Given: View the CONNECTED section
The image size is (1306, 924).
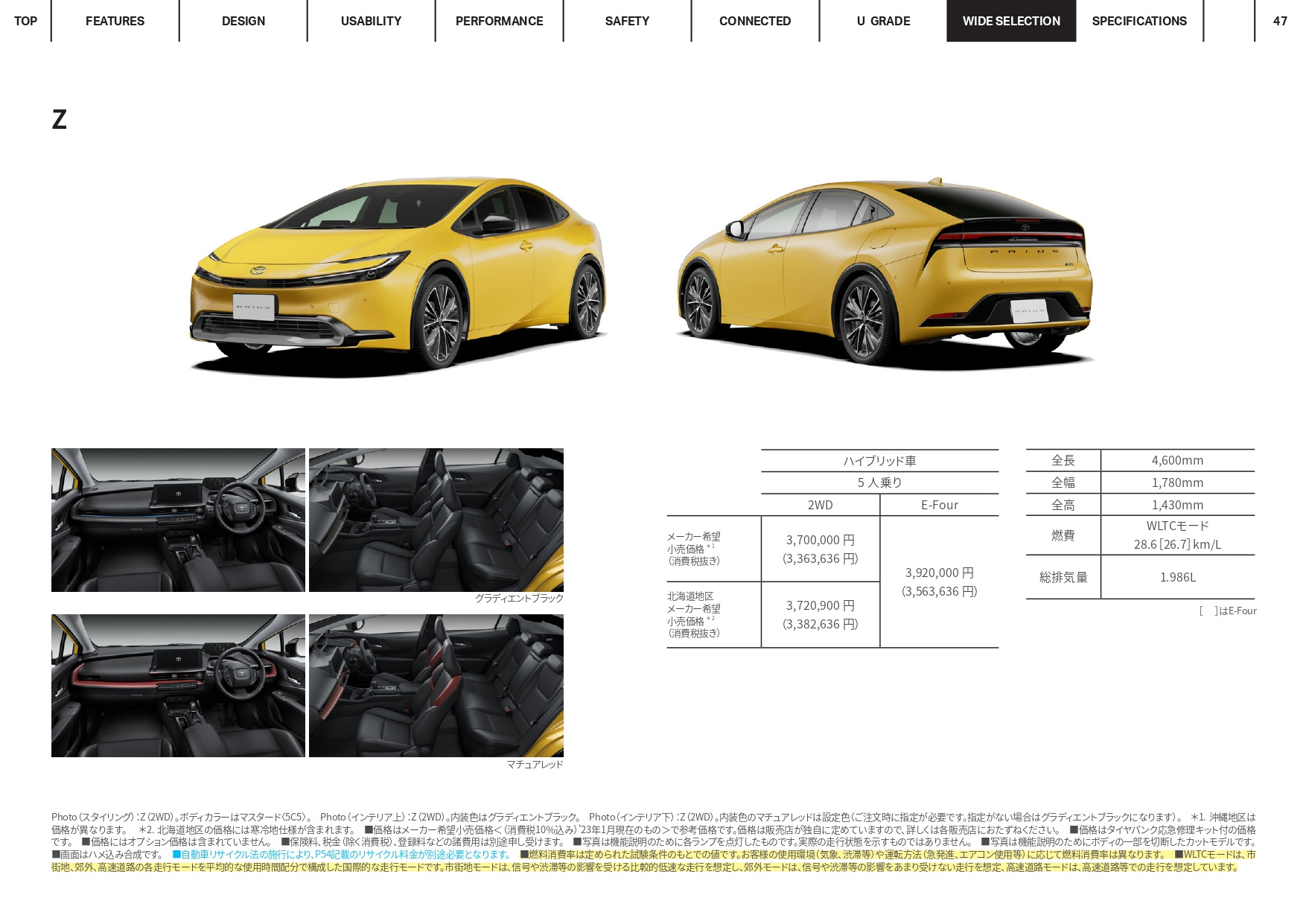Looking at the screenshot, I should pos(754,21).
